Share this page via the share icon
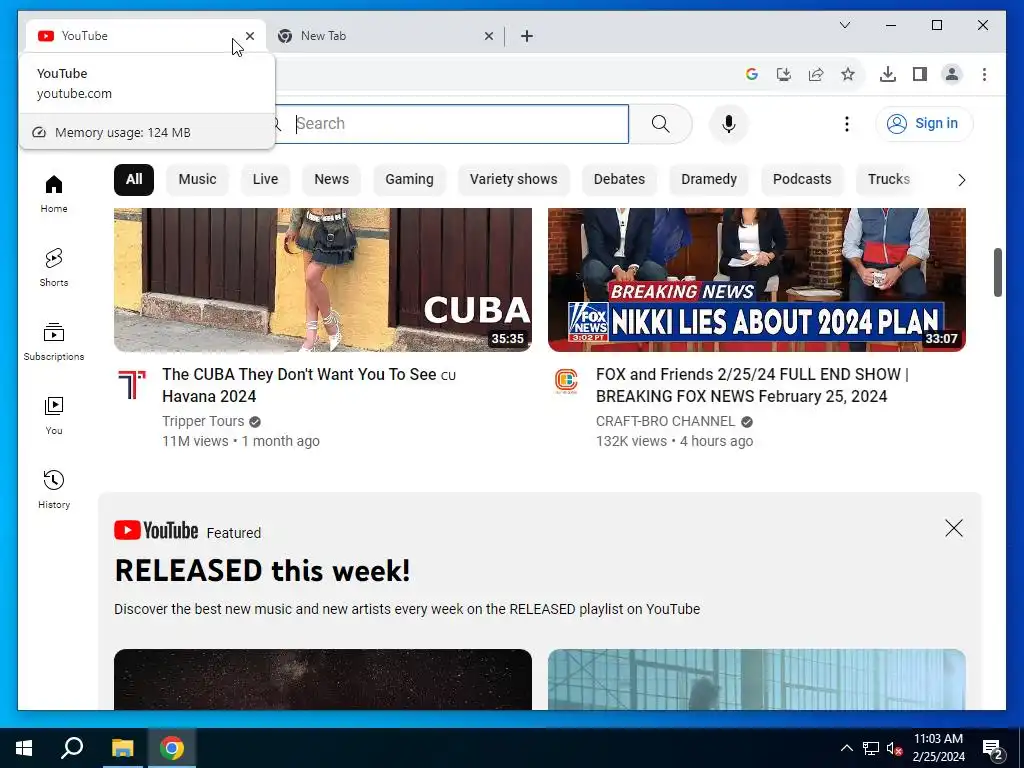The height and width of the screenshot is (768, 1024). (816, 74)
